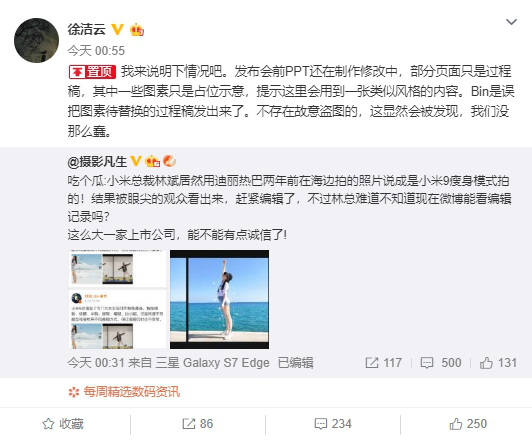This screenshot has width=532, height=441.
Task: Click the orange V verification badge beside 徐洁云
Action: 117,30
